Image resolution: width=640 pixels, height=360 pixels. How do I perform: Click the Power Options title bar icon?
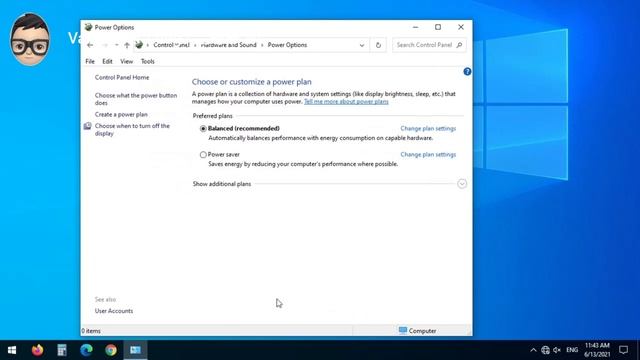click(x=88, y=27)
